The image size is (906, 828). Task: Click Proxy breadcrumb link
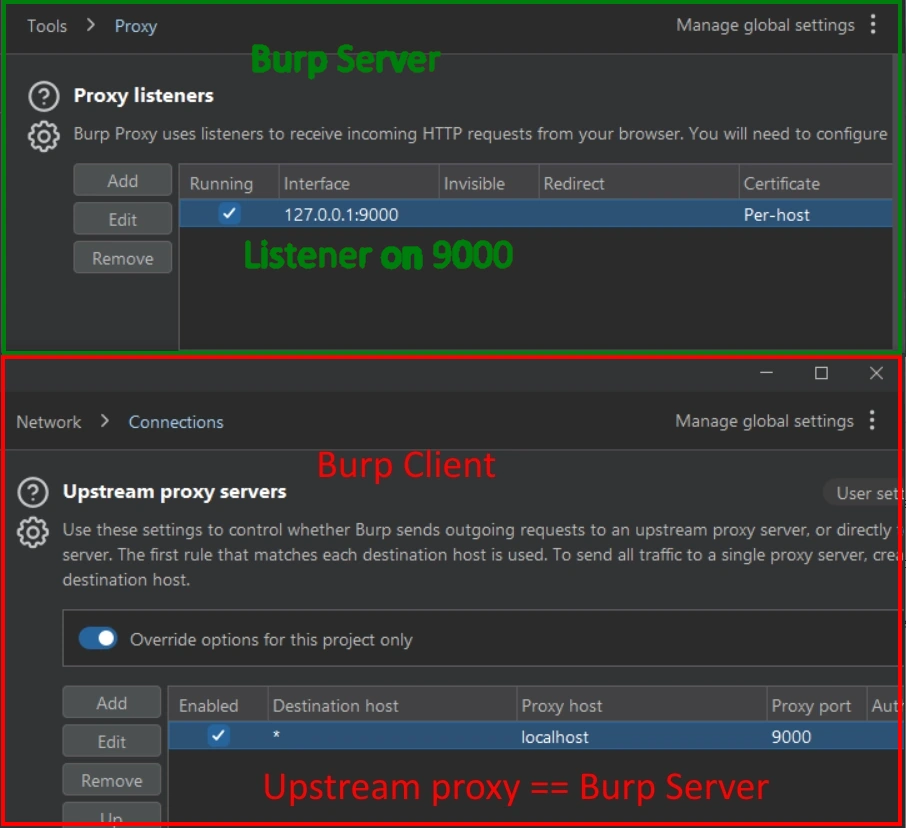136,26
